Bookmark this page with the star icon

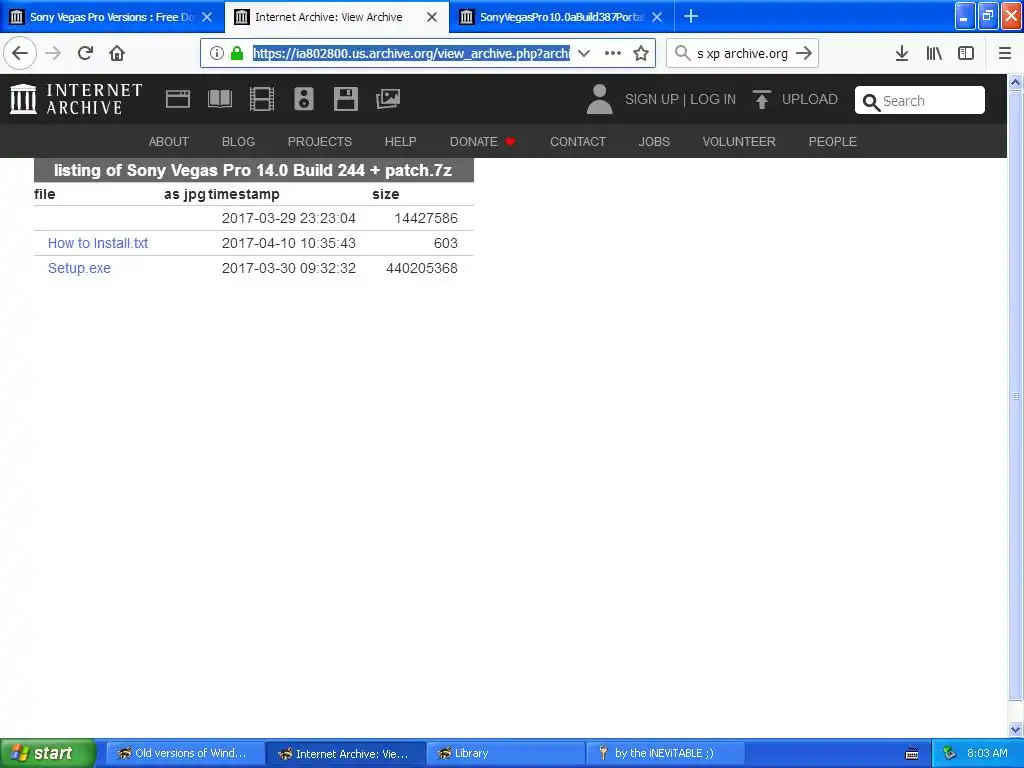pos(641,53)
